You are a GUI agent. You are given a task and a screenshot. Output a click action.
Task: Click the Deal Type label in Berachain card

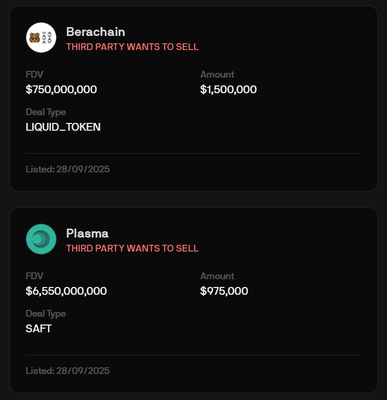tap(46, 112)
